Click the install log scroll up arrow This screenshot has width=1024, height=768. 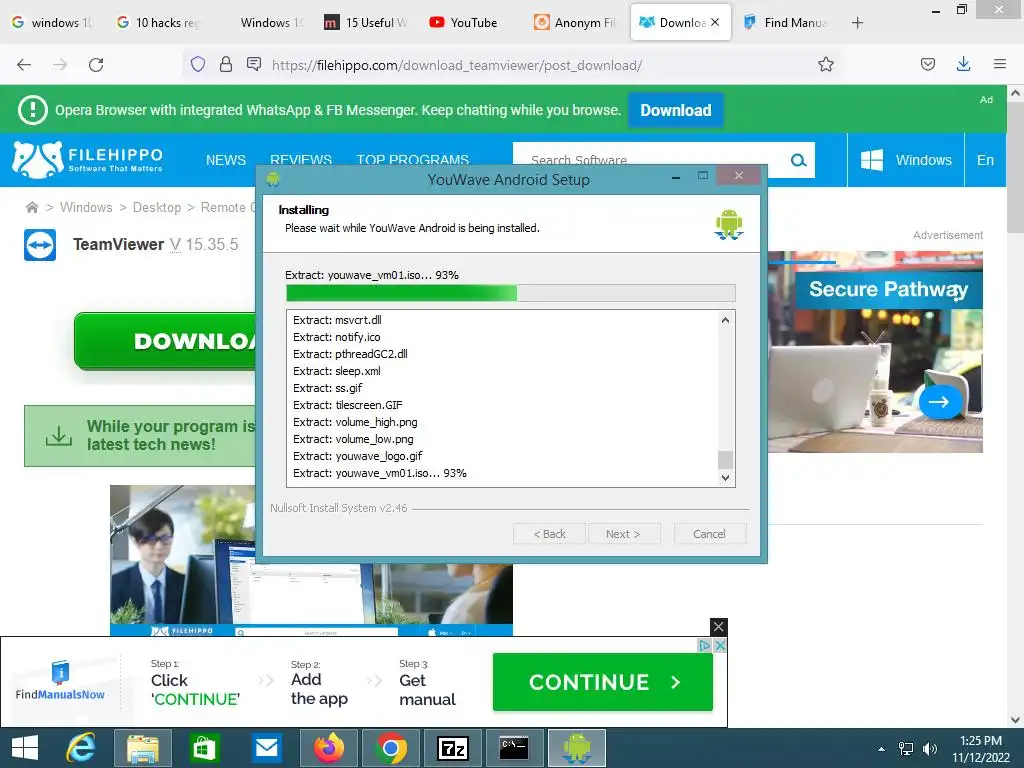click(x=725, y=320)
